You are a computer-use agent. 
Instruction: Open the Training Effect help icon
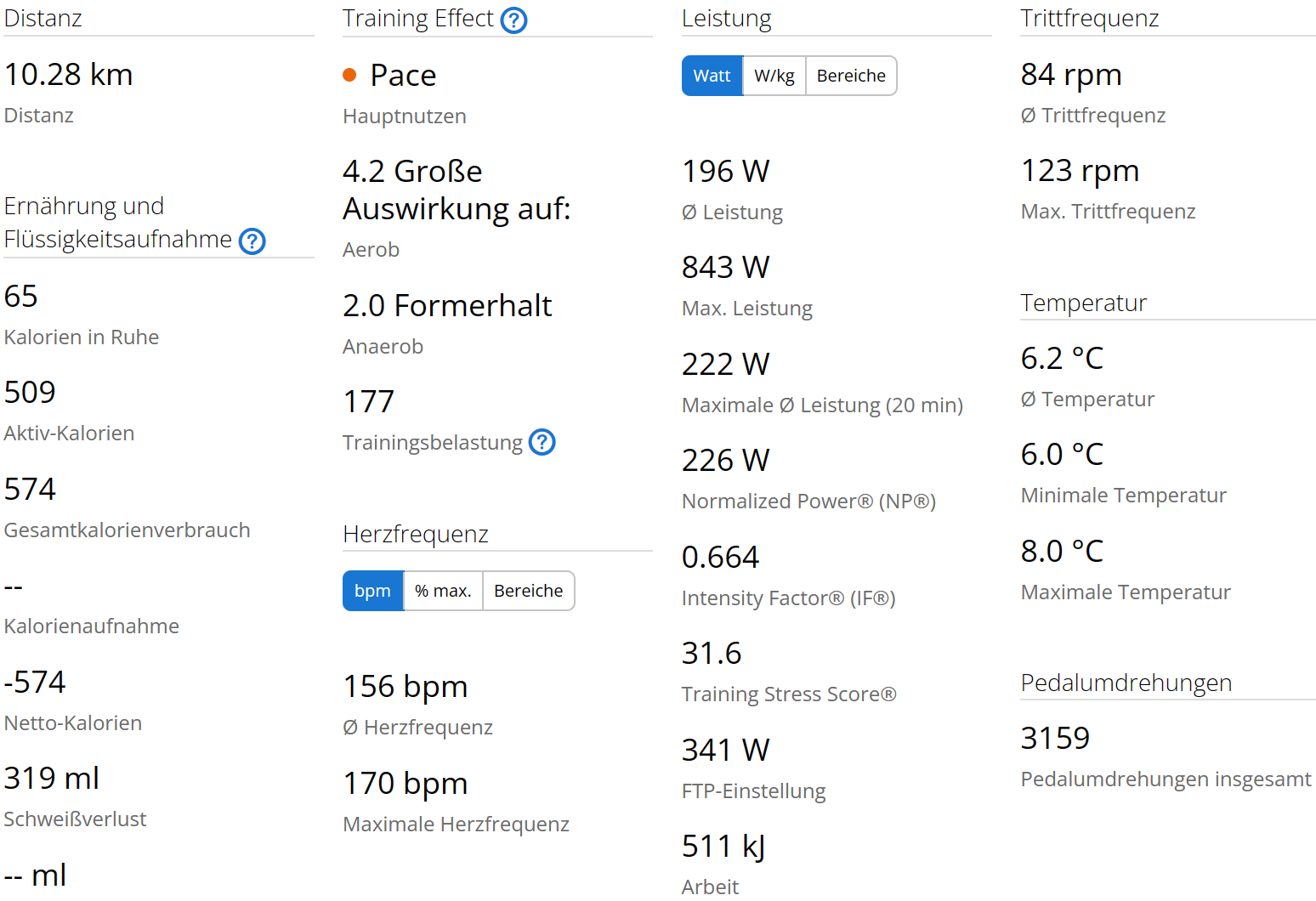[513, 20]
